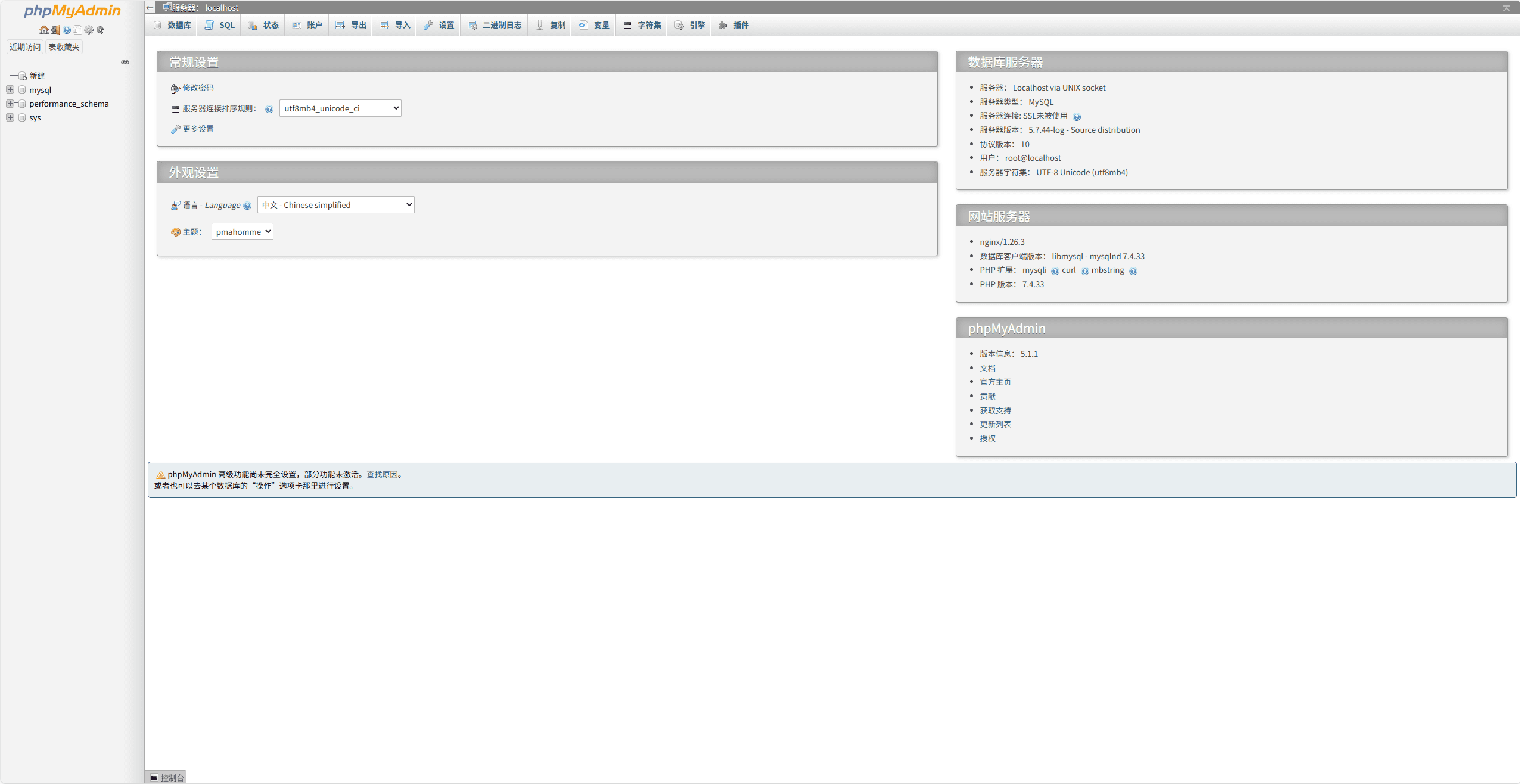This screenshot has width=1520, height=784.
Task: Click the navigation panel settings gear icon
Action: (89, 30)
